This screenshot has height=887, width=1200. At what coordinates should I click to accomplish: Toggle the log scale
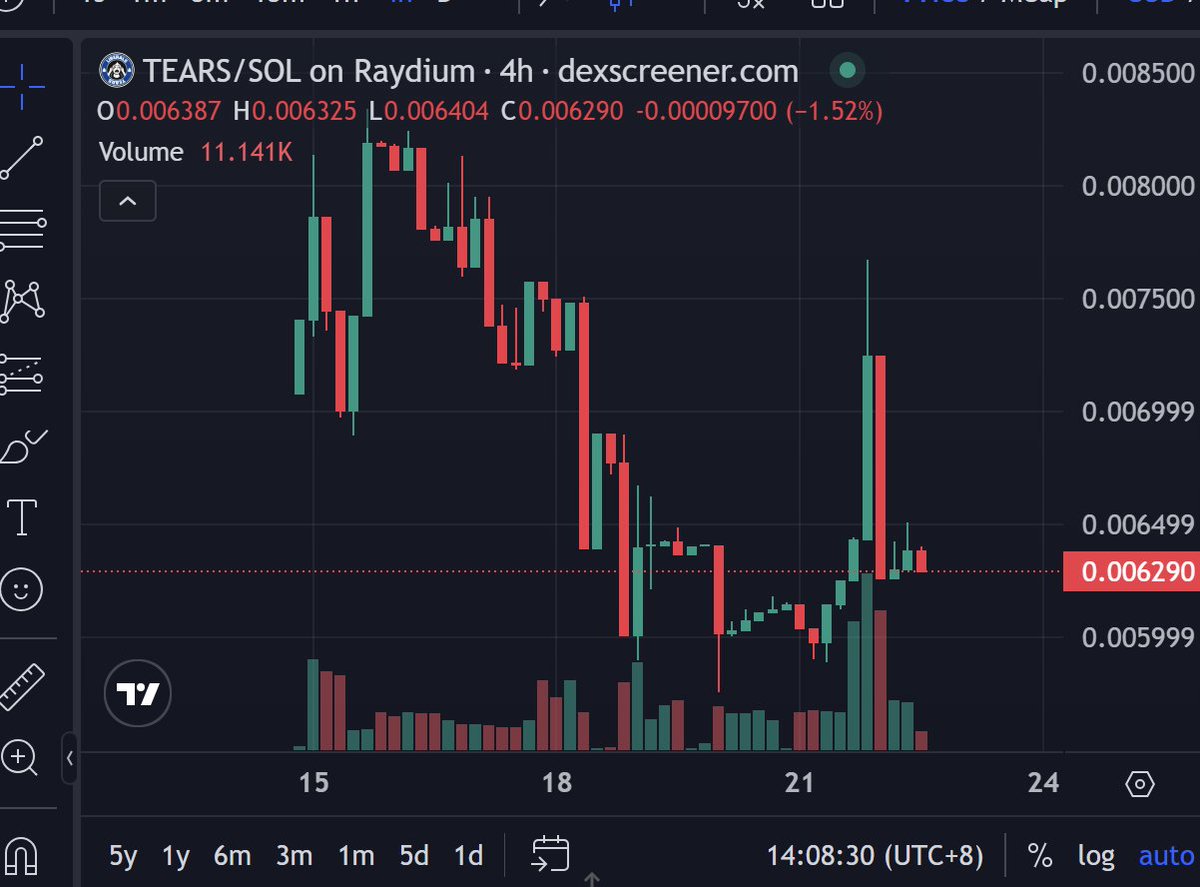[x=1096, y=856]
